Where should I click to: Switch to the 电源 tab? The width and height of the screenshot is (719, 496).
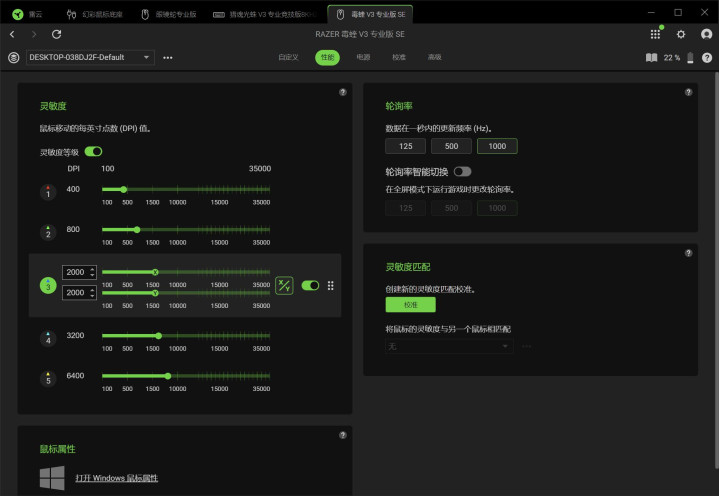(363, 58)
